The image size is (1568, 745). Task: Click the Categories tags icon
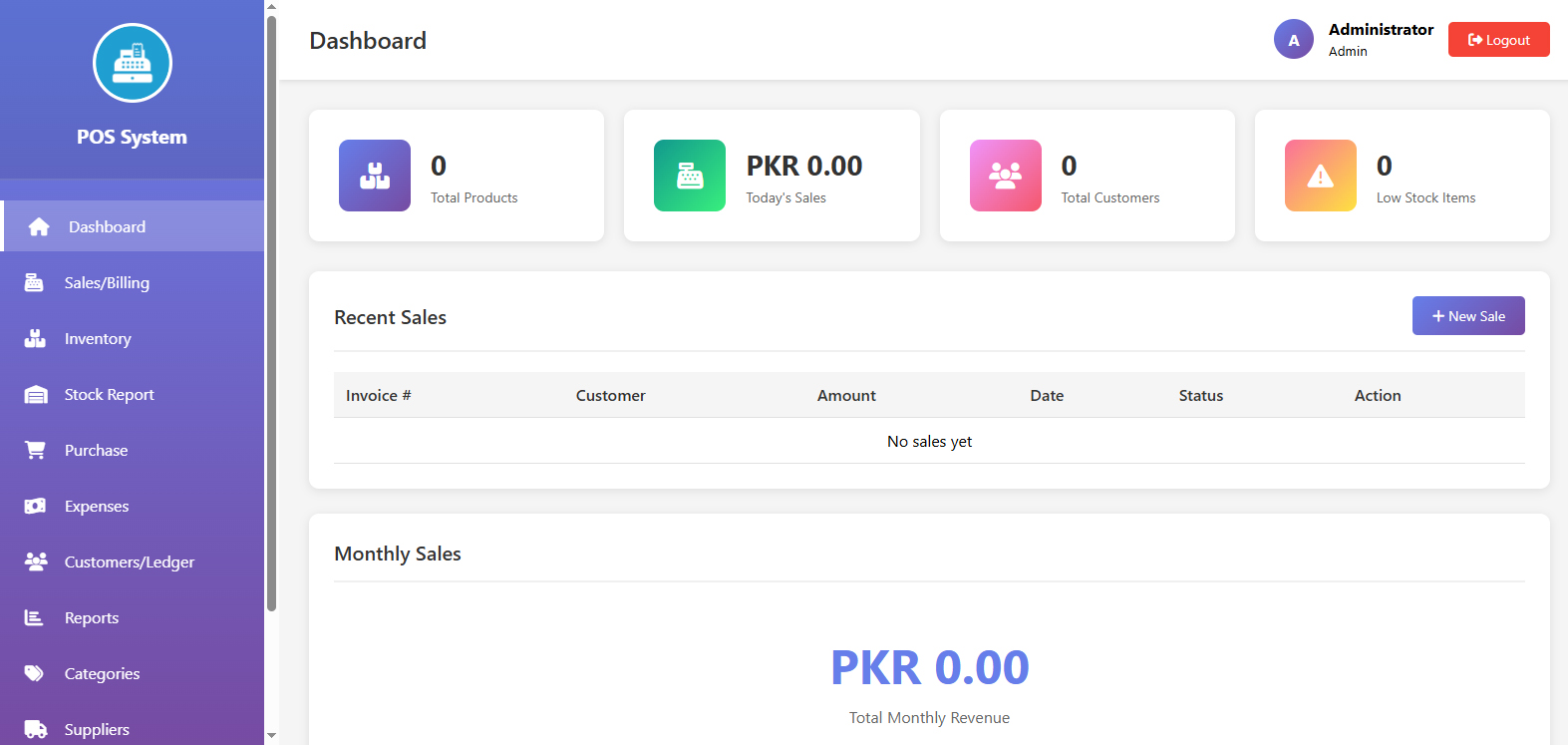click(x=35, y=673)
